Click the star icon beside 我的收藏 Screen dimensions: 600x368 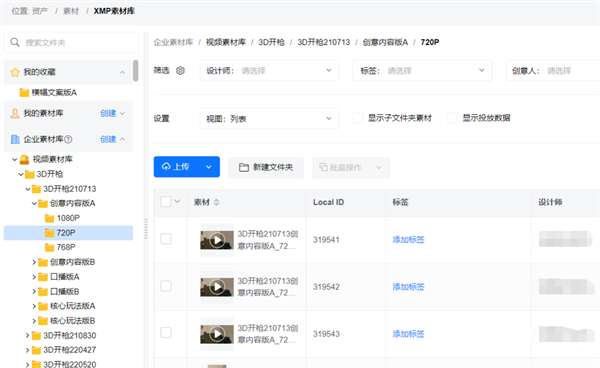(15, 72)
